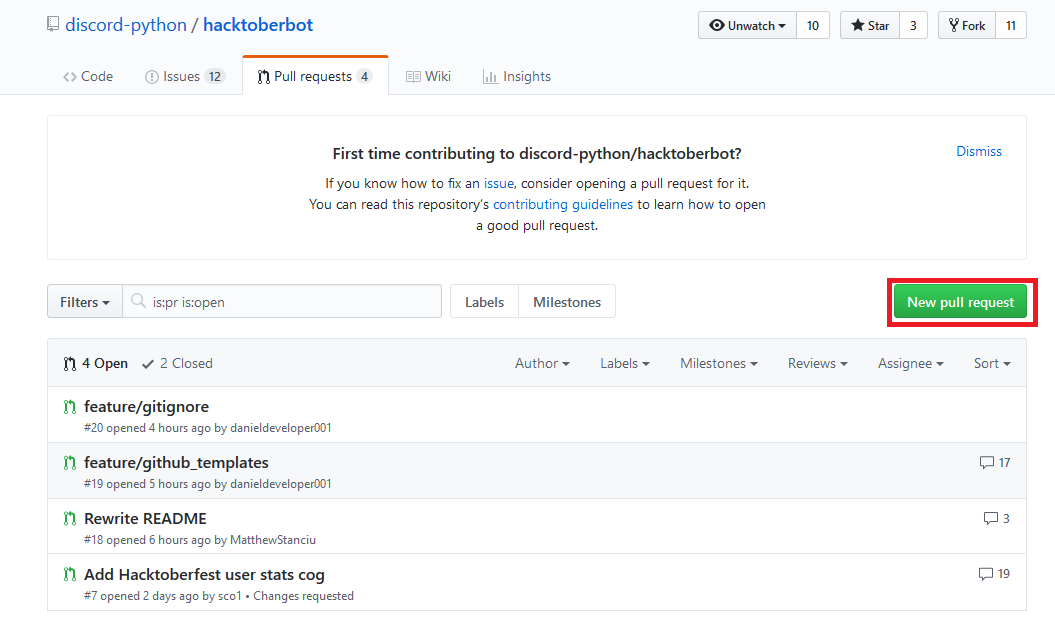The image size is (1055, 629).
Task: Open the contributing guidelines link
Action: (563, 204)
